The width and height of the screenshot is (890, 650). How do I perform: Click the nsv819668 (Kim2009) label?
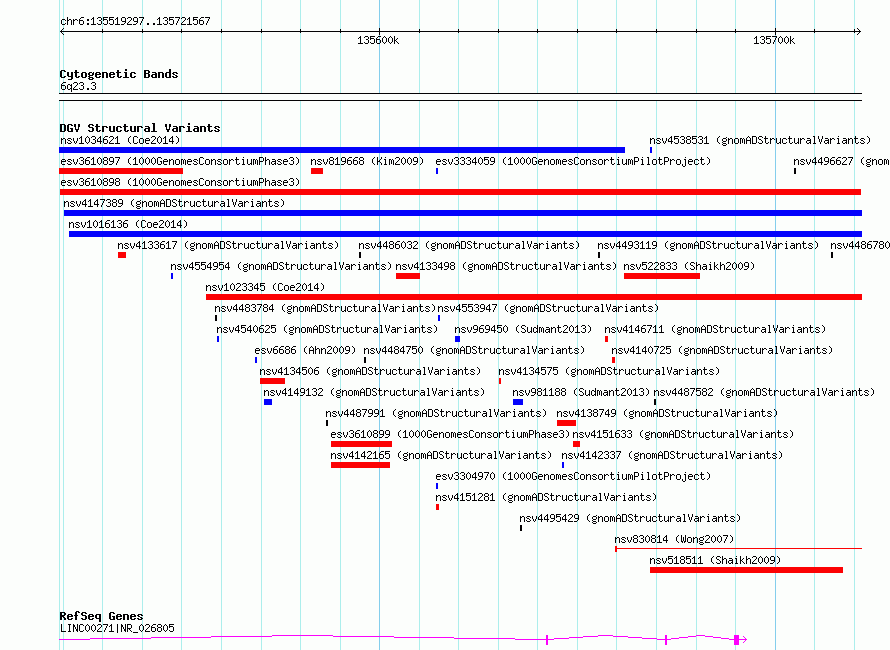pos(367,161)
